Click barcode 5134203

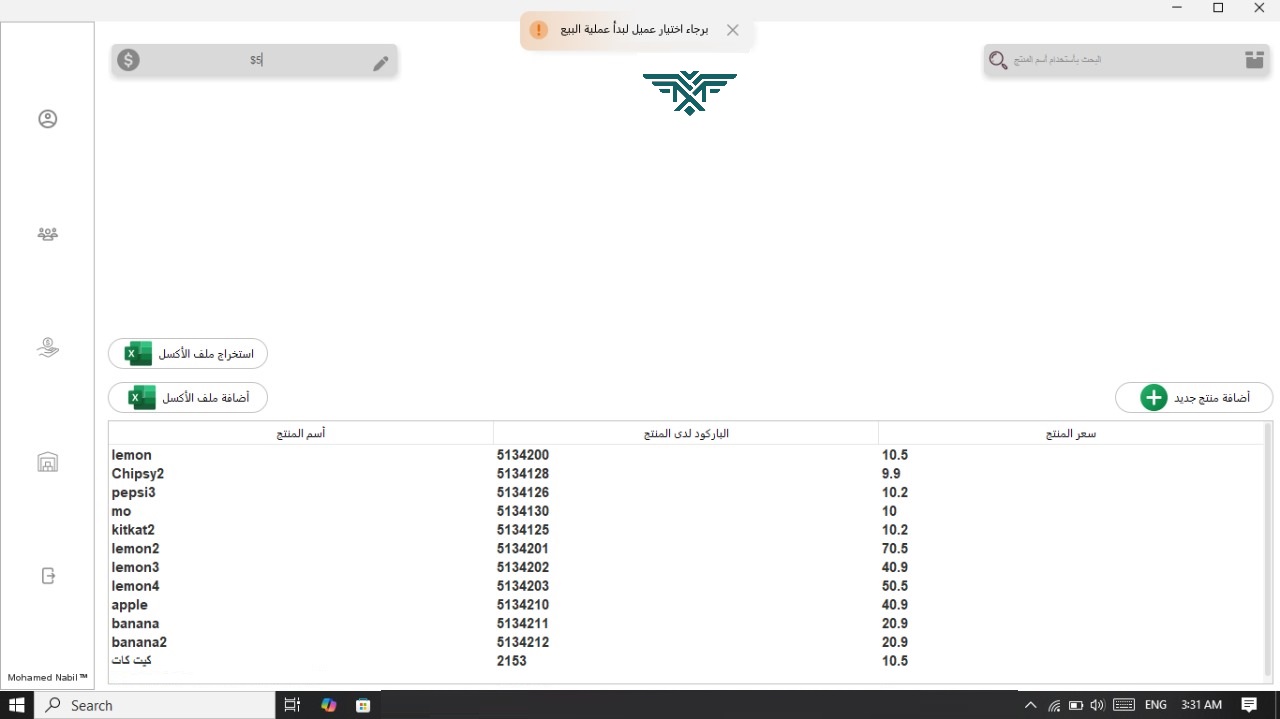pyautogui.click(x=523, y=586)
